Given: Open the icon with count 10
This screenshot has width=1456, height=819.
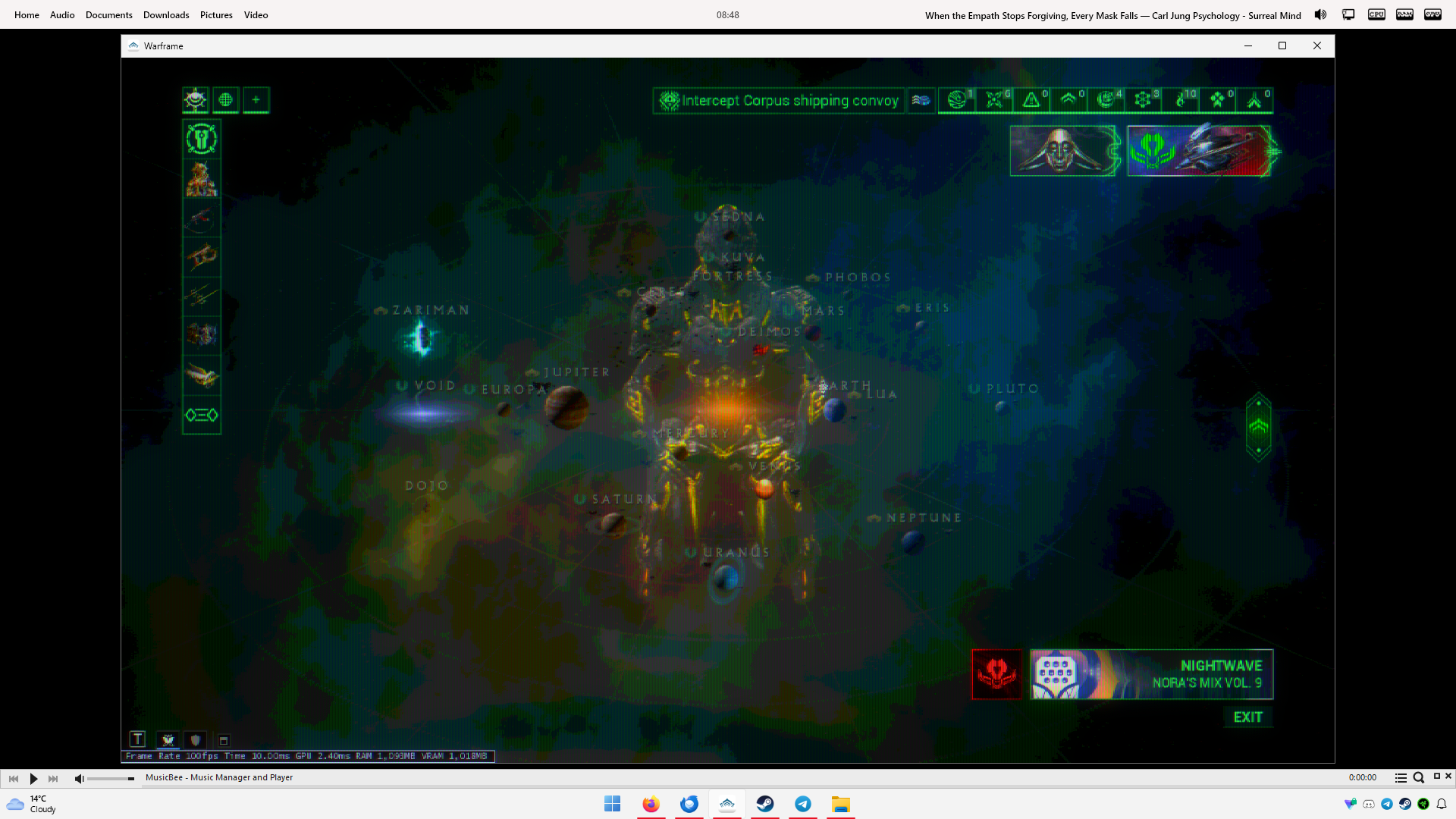Looking at the screenshot, I should coord(1181,100).
